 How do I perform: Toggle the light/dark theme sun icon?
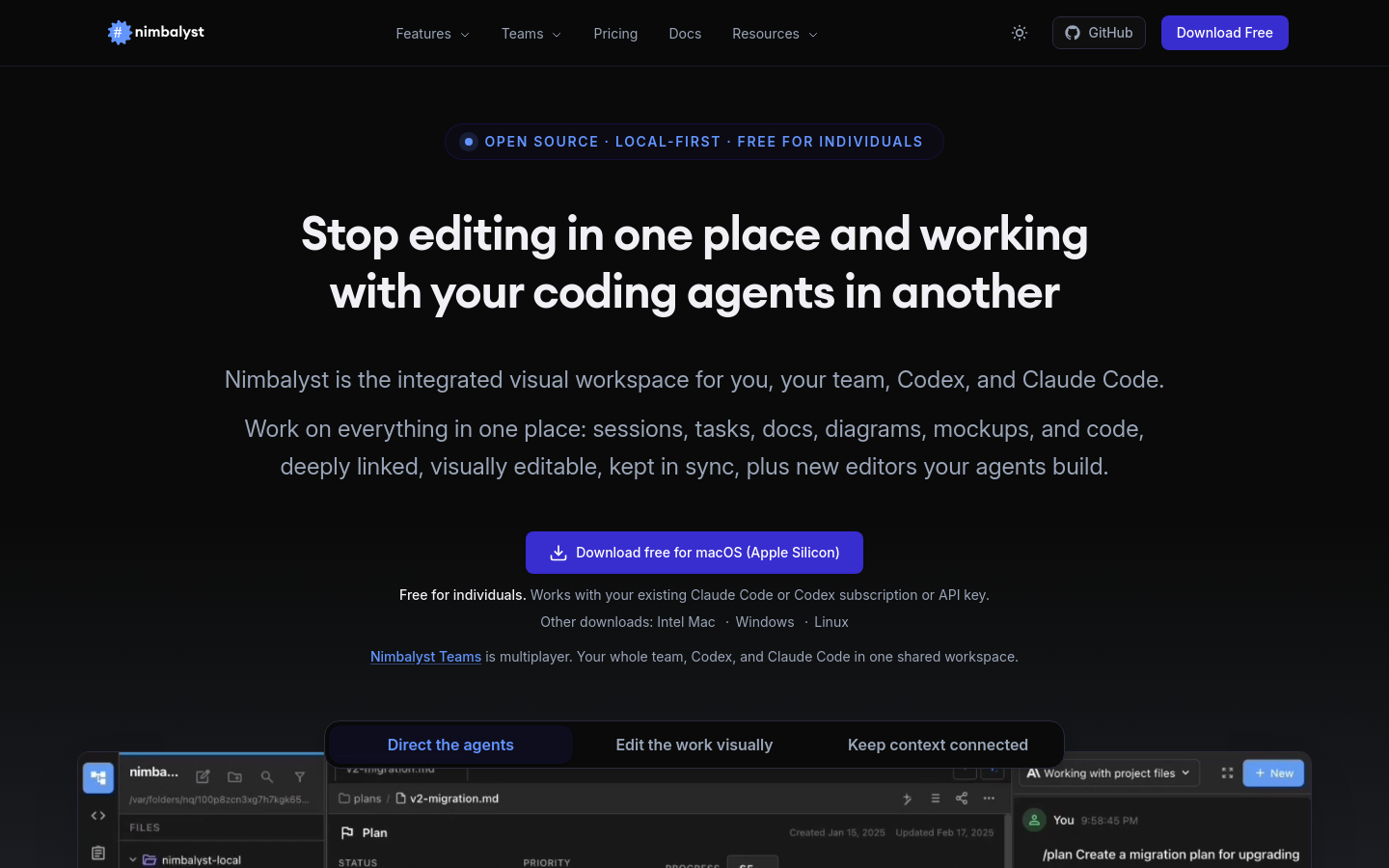tap(1020, 33)
